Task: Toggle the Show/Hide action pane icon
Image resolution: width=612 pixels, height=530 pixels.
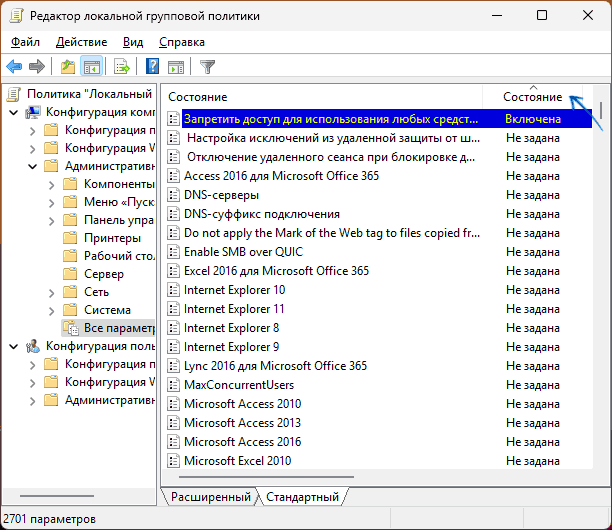Action: tap(176, 67)
